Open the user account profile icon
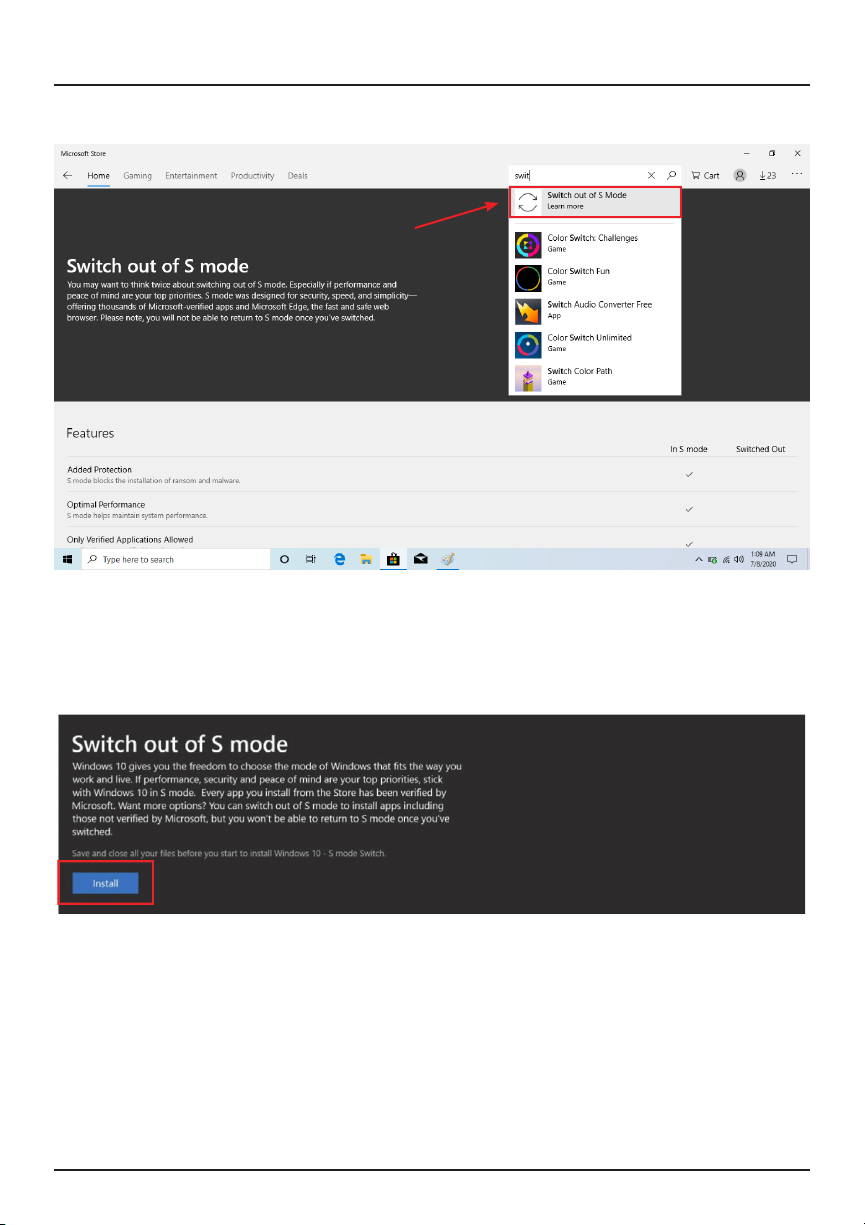This screenshot has width=865, height=1225. (740, 175)
